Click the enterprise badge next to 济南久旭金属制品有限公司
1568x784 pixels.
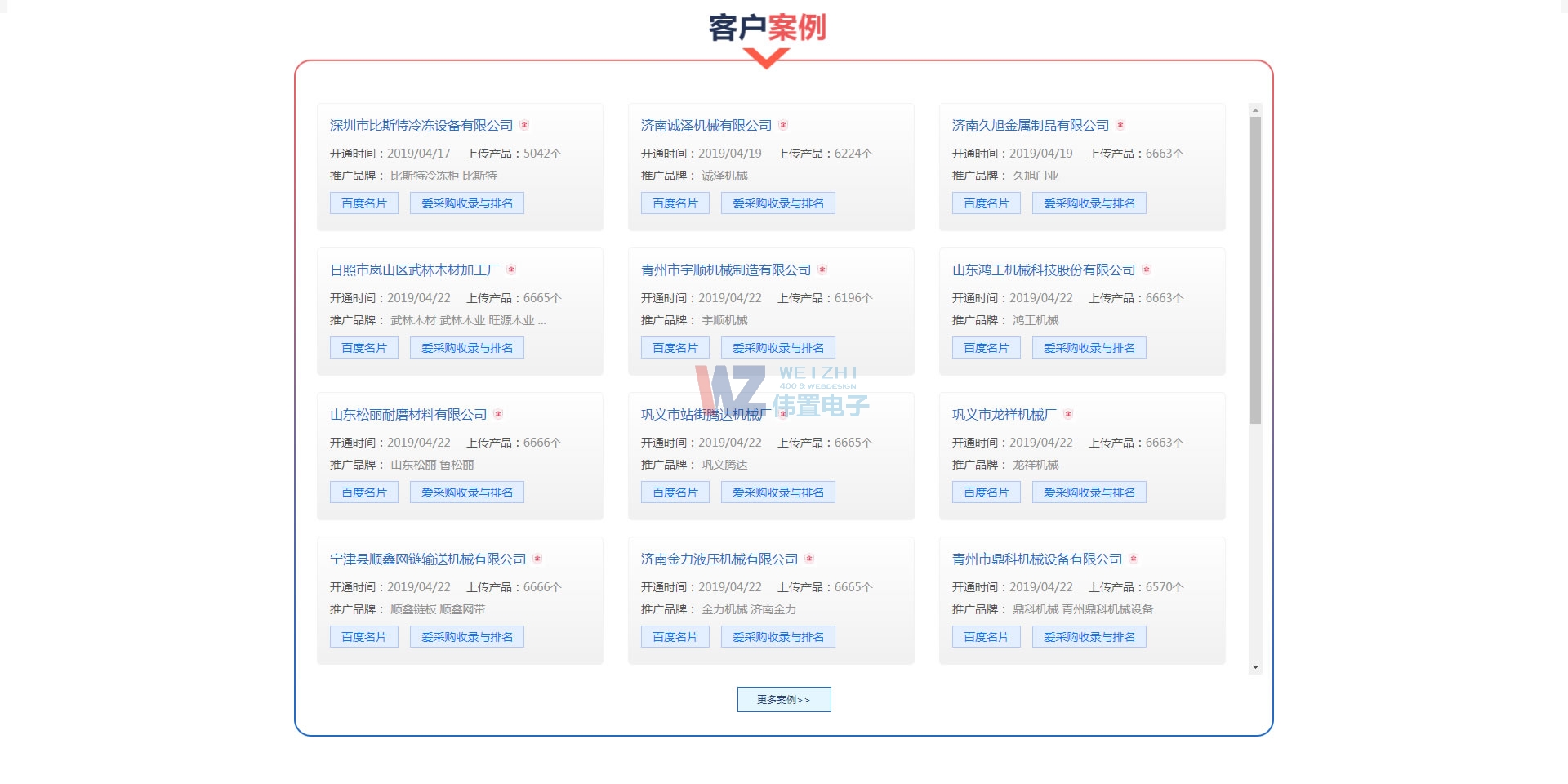(1118, 125)
